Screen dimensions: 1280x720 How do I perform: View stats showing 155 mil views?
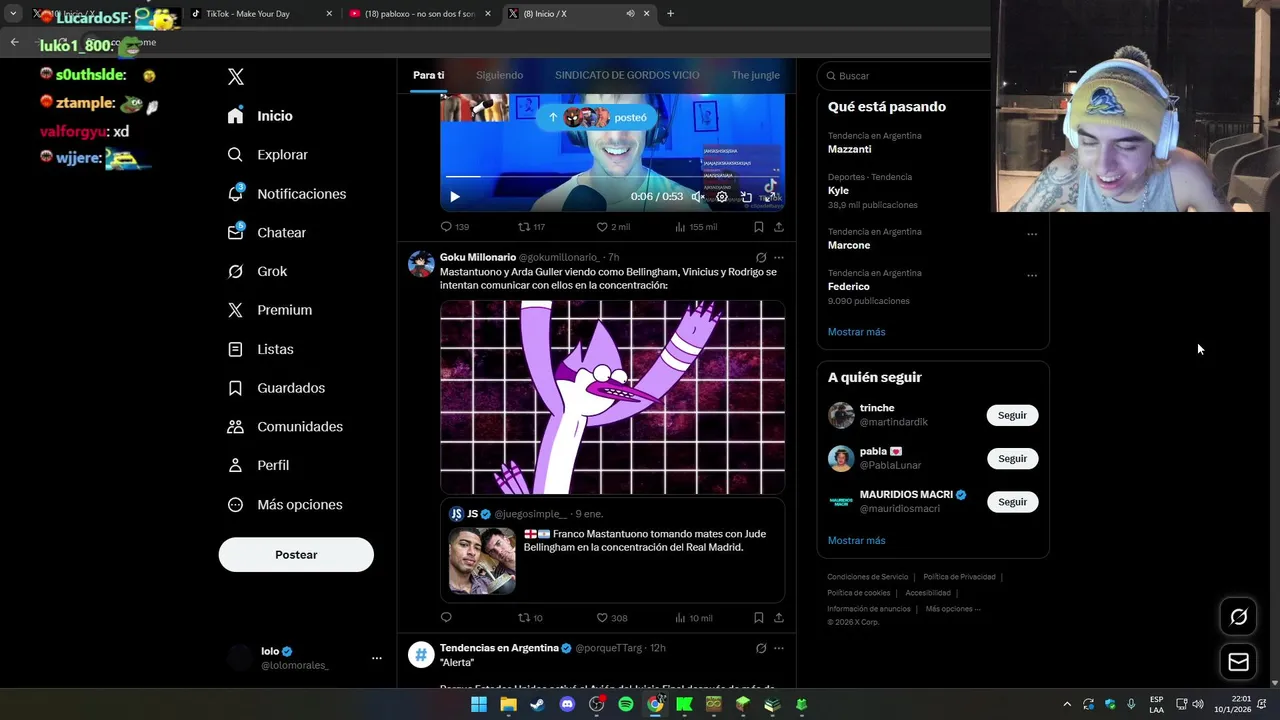coord(696,227)
